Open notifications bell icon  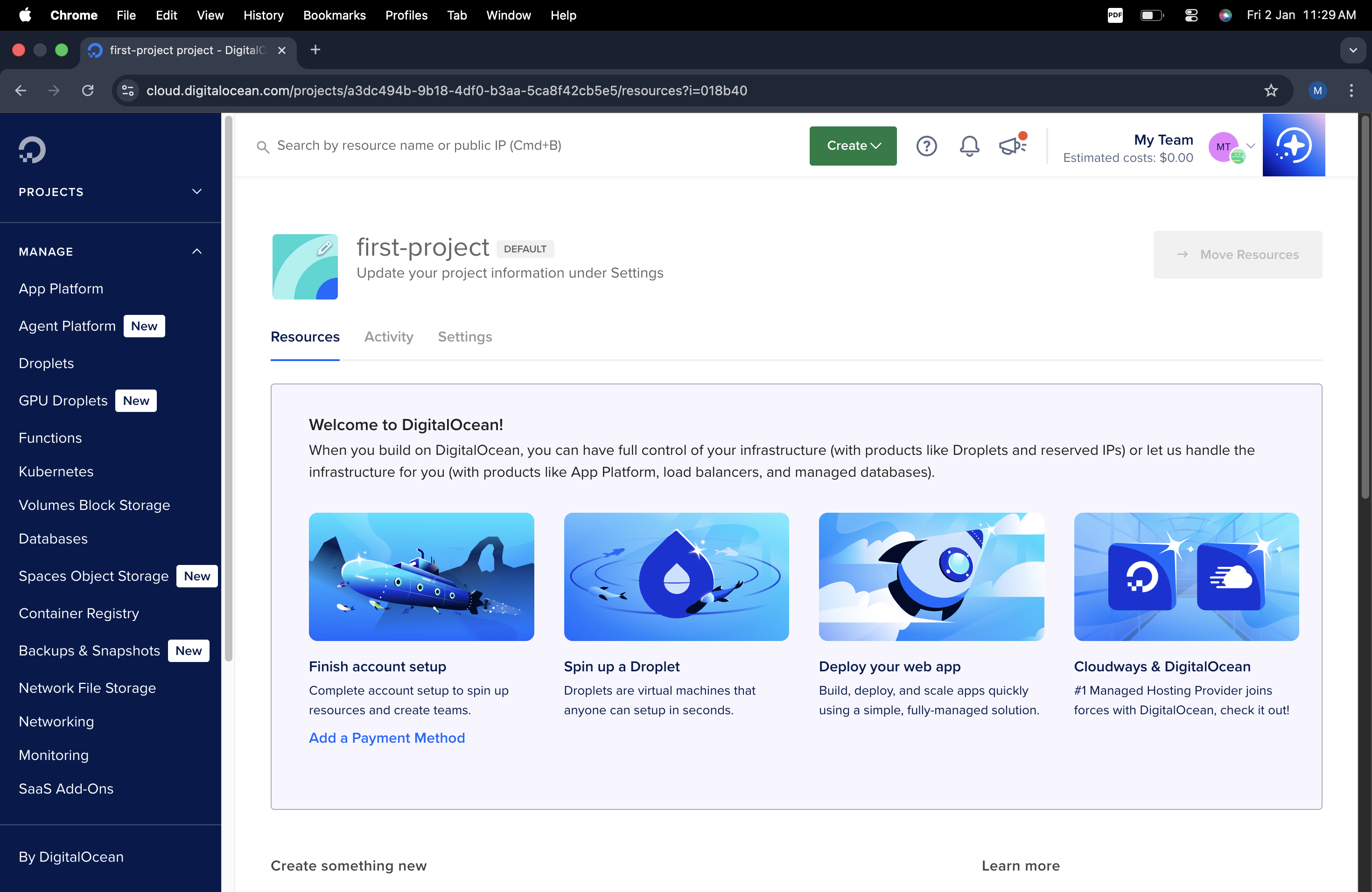tap(969, 146)
